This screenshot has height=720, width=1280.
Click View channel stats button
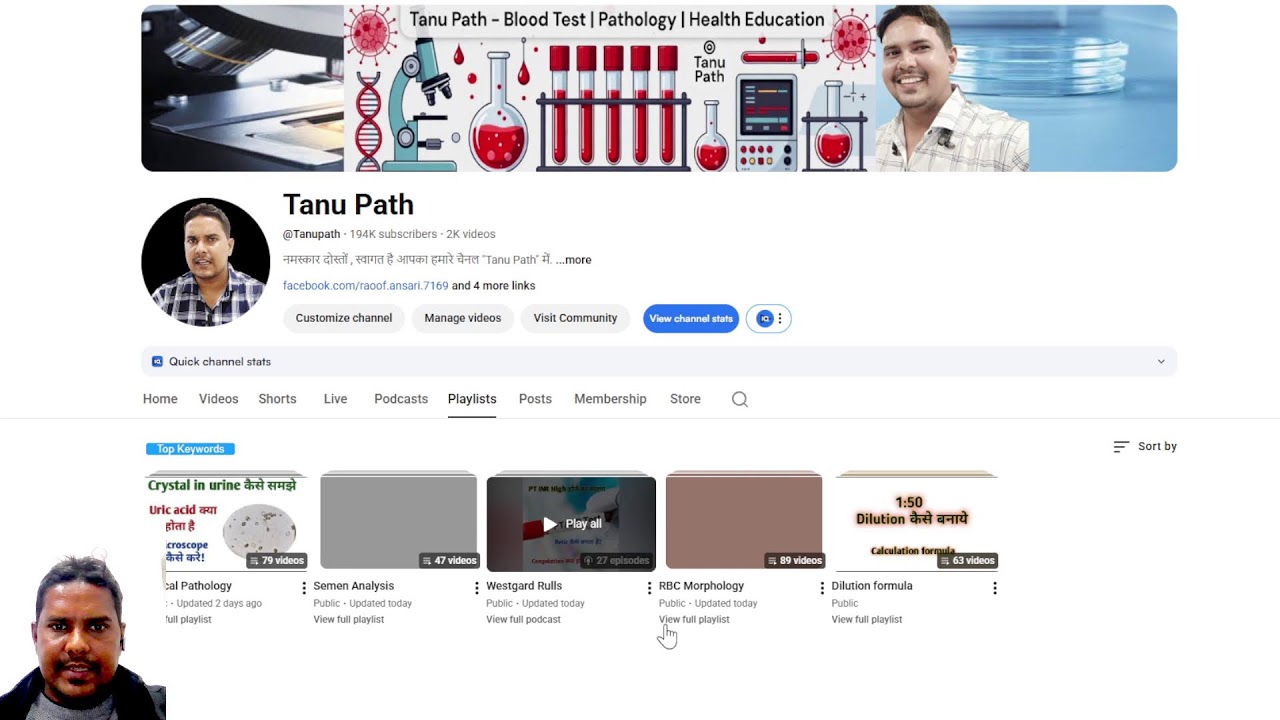tap(691, 318)
